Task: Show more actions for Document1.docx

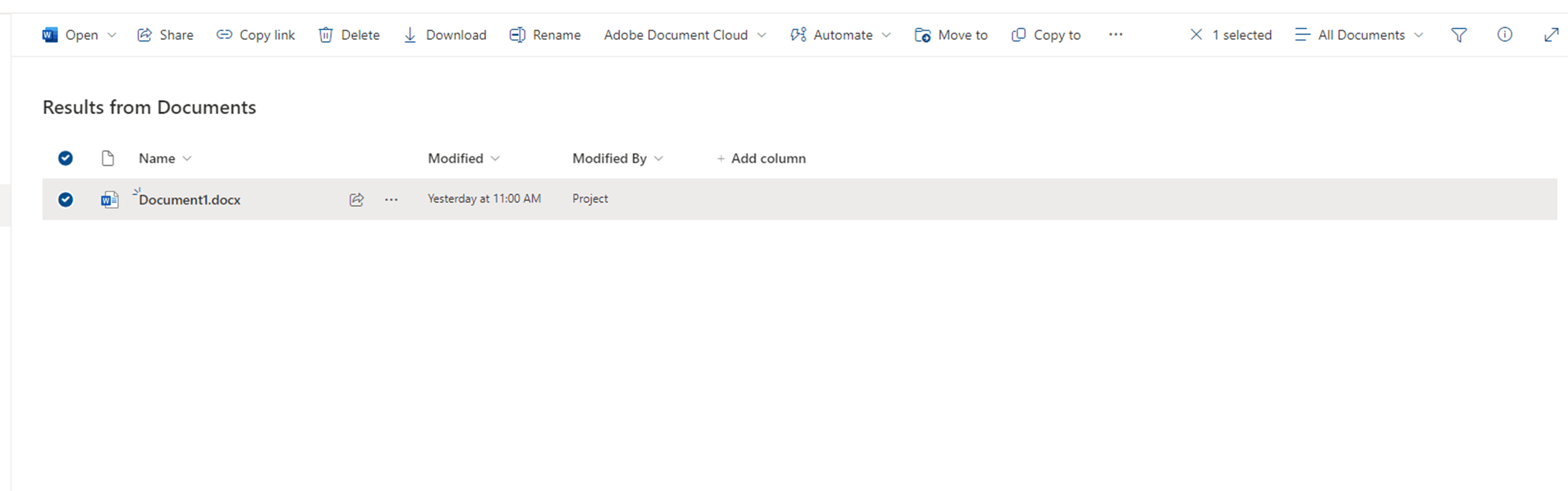Action: pos(391,199)
